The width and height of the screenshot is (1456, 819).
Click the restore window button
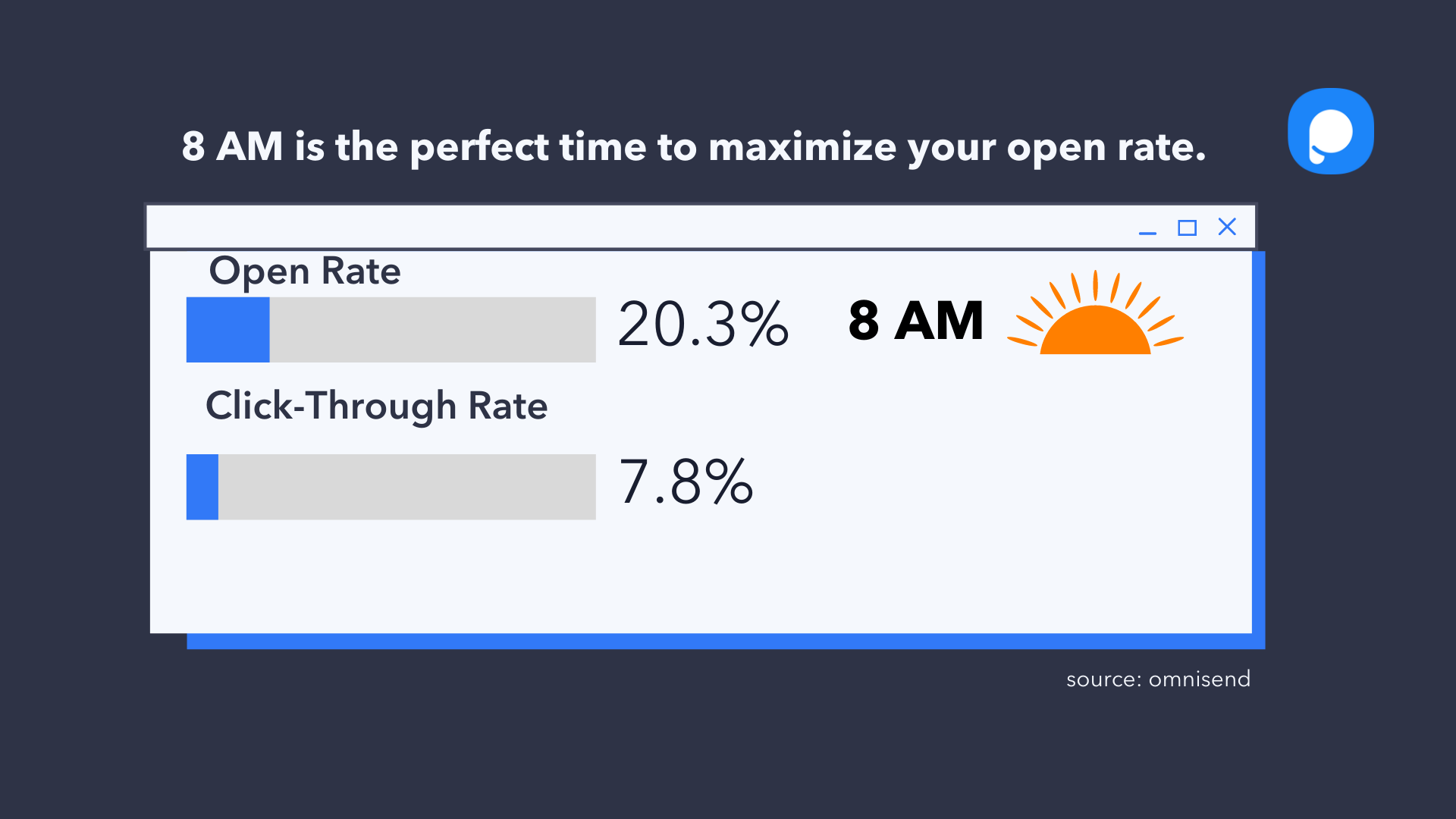point(1187,227)
